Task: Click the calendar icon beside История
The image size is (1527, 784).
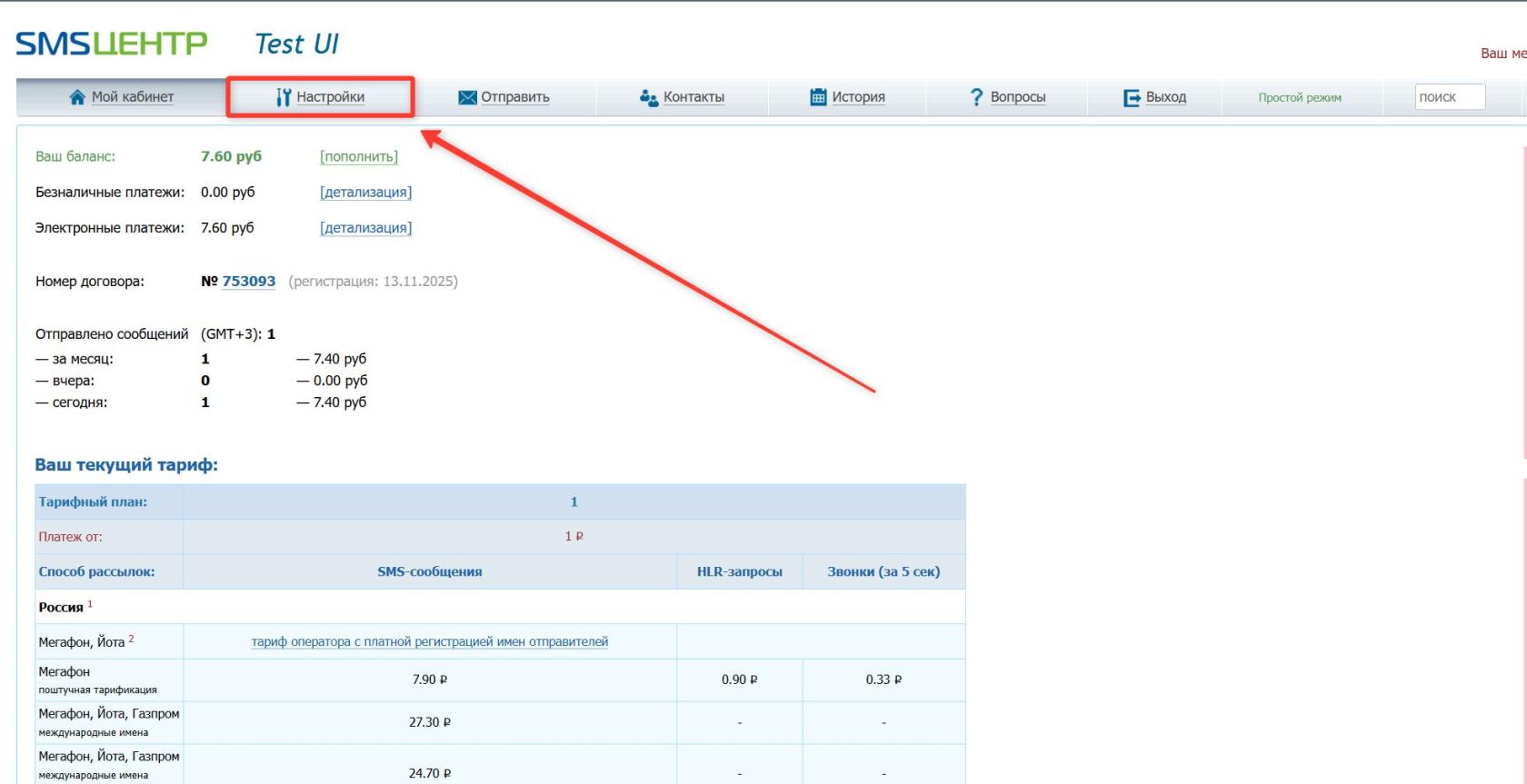Action: click(818, 97)
